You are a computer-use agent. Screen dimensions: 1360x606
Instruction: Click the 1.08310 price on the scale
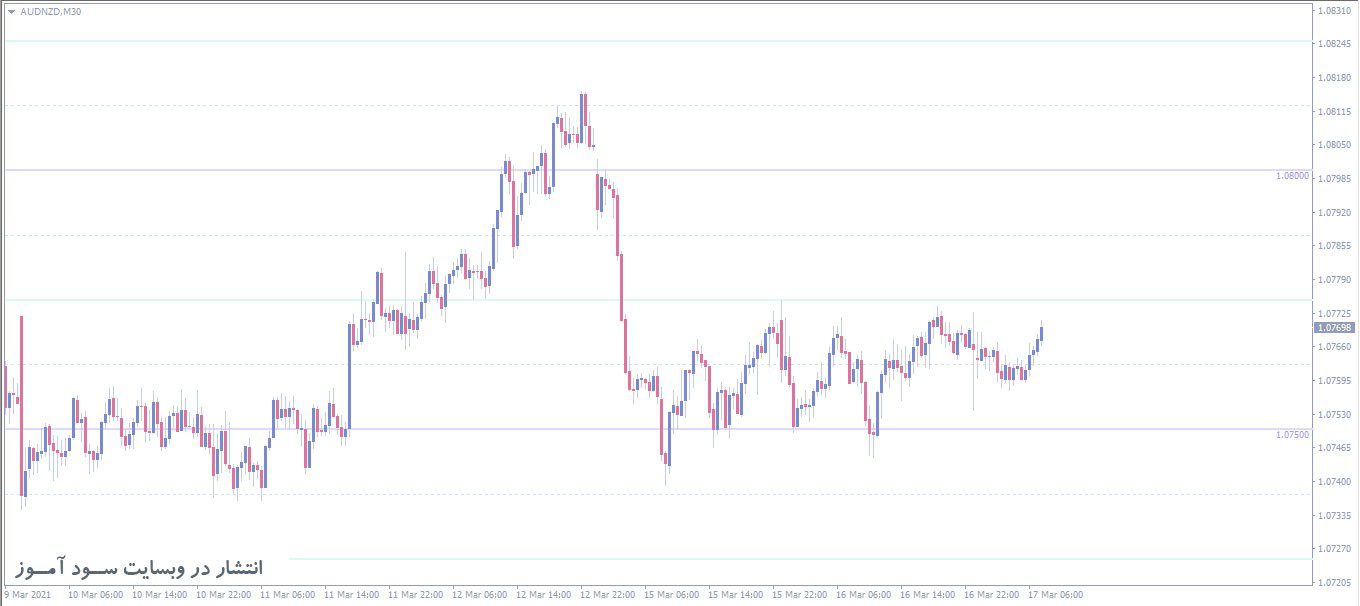point(1335,10)
